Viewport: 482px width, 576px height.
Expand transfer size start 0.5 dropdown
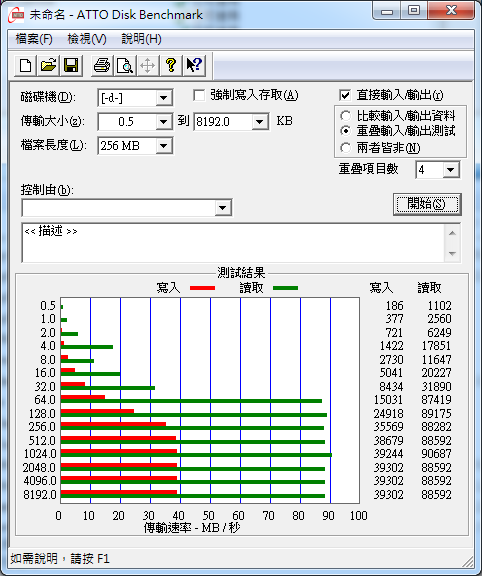163,122
